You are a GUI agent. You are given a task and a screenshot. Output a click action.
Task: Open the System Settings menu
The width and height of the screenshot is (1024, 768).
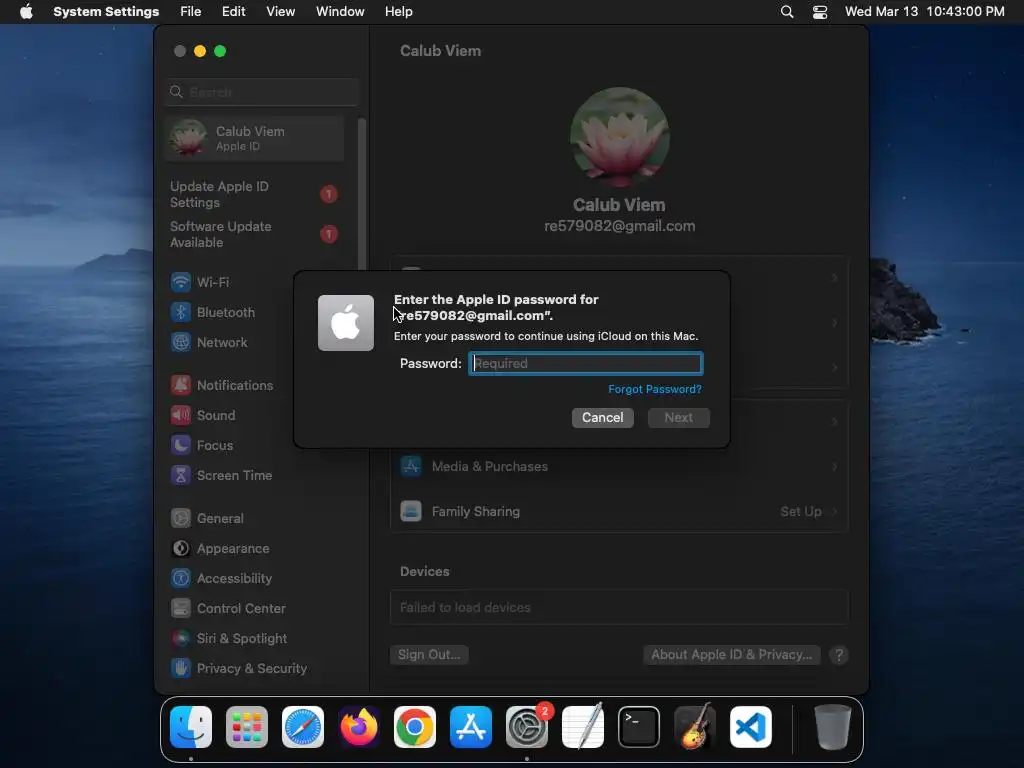pyautogui.click(x=106, y=12)
